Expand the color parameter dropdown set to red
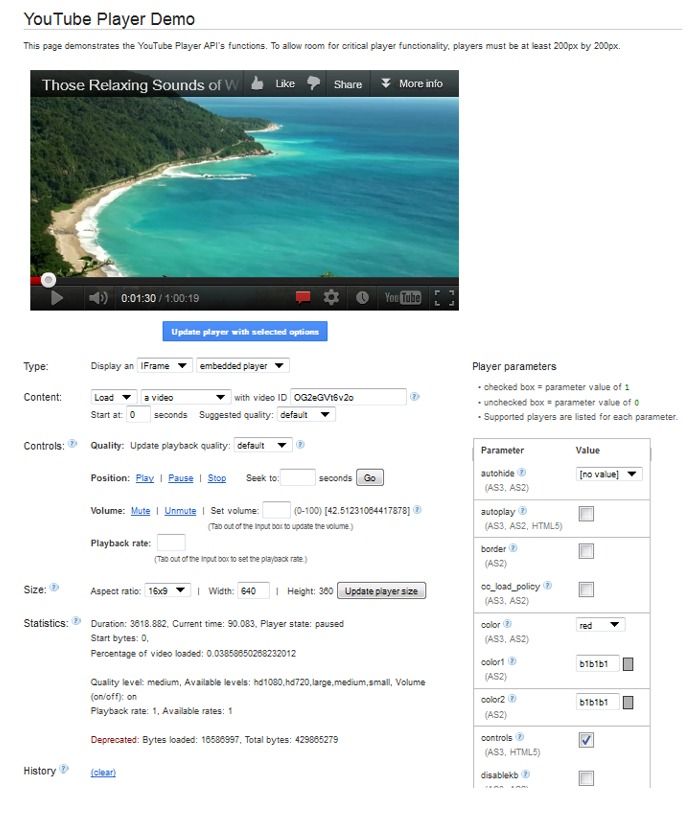694x815 pixels. [601, 625]
